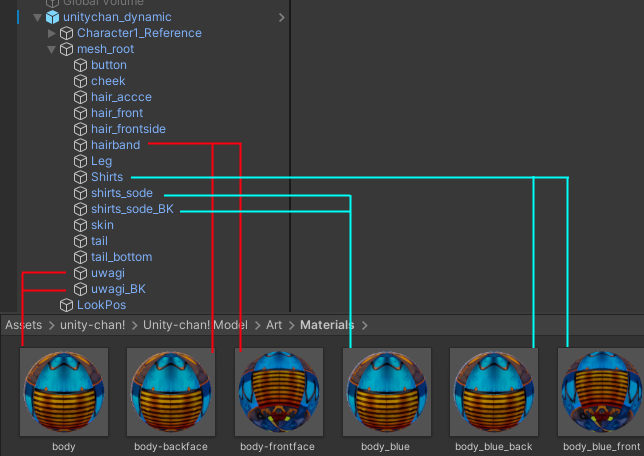This screenshot has height=456, width=644.
Task: Click the cube icon beside uwagi_BK
Action: click(x=80, y=290)
